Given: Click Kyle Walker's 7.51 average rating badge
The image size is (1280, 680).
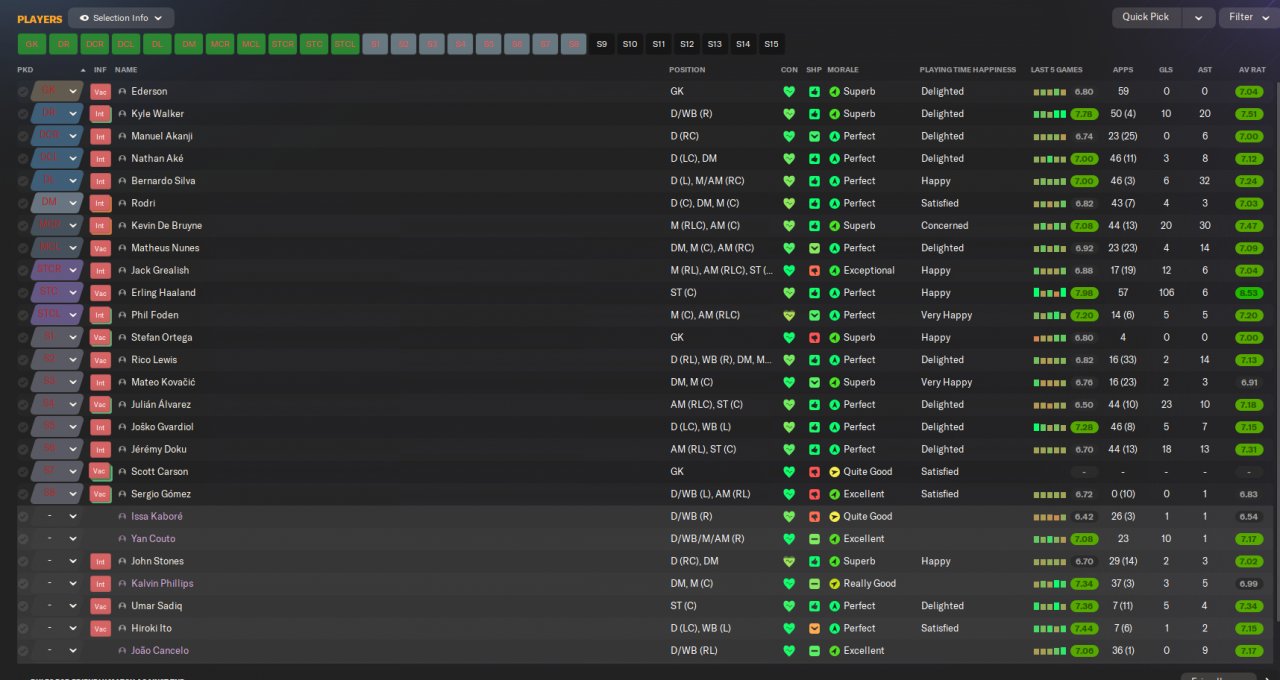Looking at the screenshot, I should tap(1249, 114).
